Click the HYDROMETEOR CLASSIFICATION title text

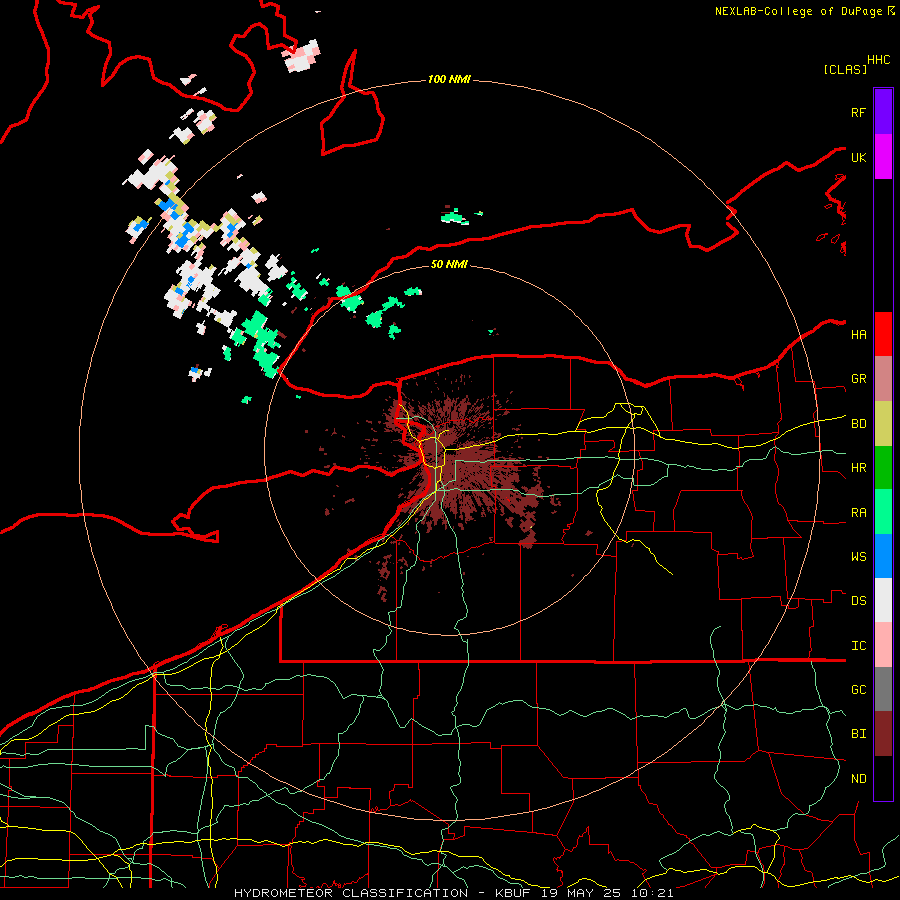(351, 893)
